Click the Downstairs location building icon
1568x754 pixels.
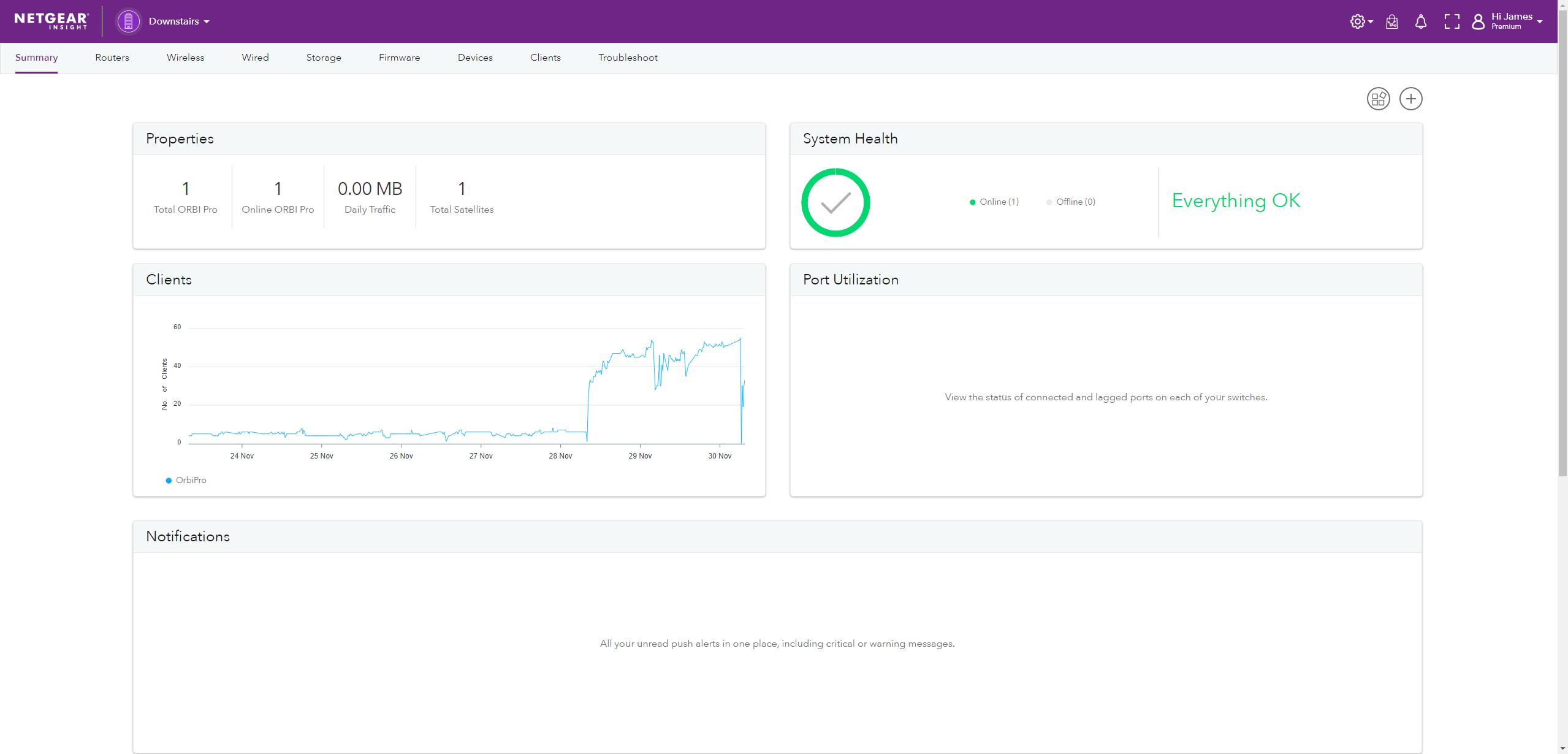coord(129,21)
